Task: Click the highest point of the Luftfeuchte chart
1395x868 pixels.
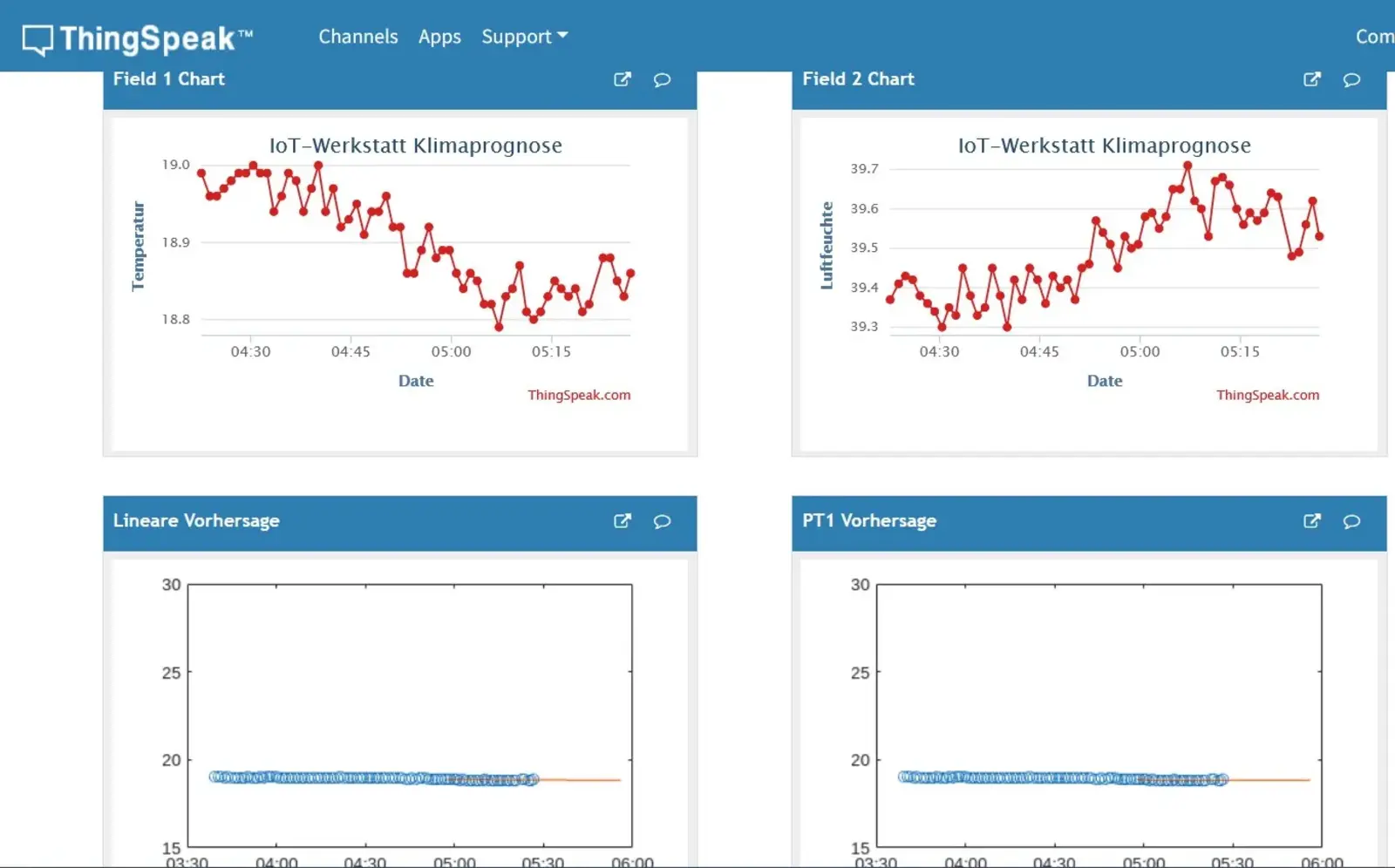Action: [1187, 166]
